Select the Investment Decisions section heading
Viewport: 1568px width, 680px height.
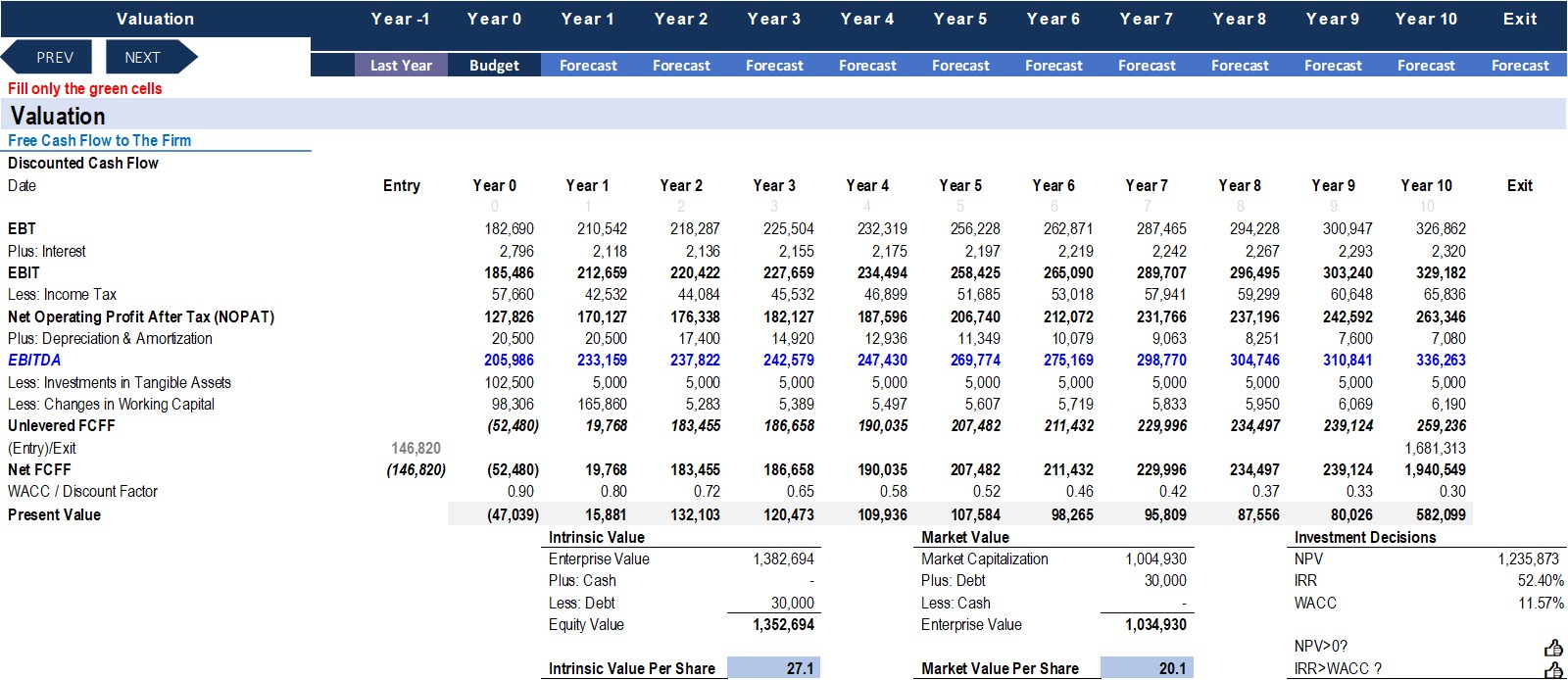pos(1365,537)
